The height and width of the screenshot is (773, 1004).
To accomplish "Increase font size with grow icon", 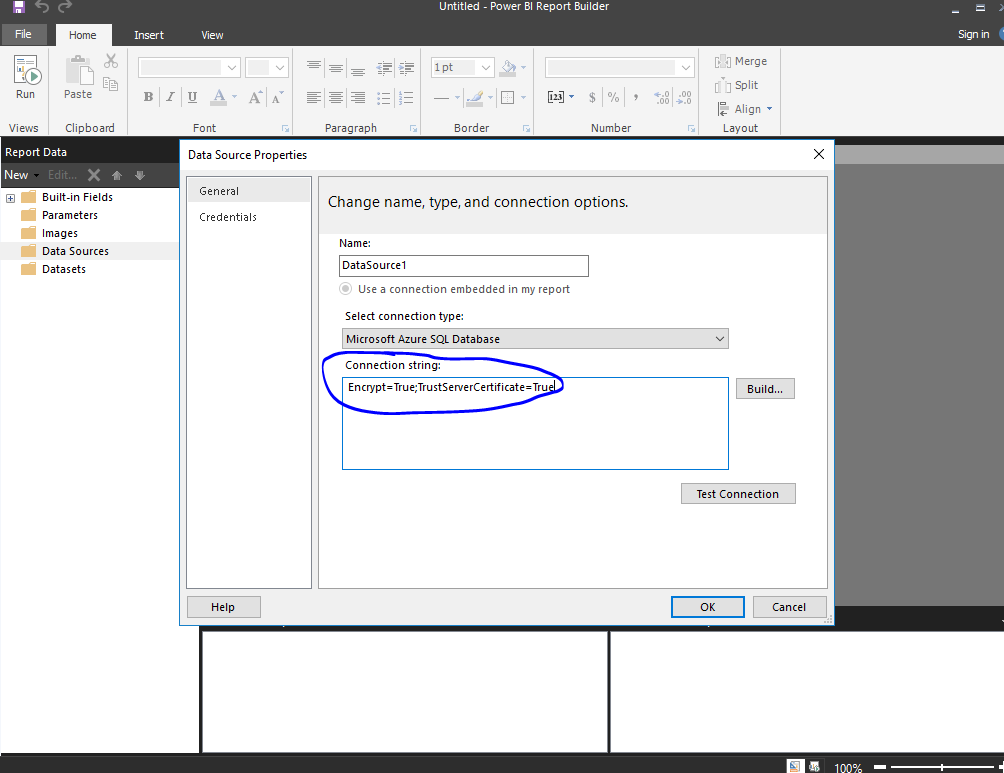I will tap(255, 97).
